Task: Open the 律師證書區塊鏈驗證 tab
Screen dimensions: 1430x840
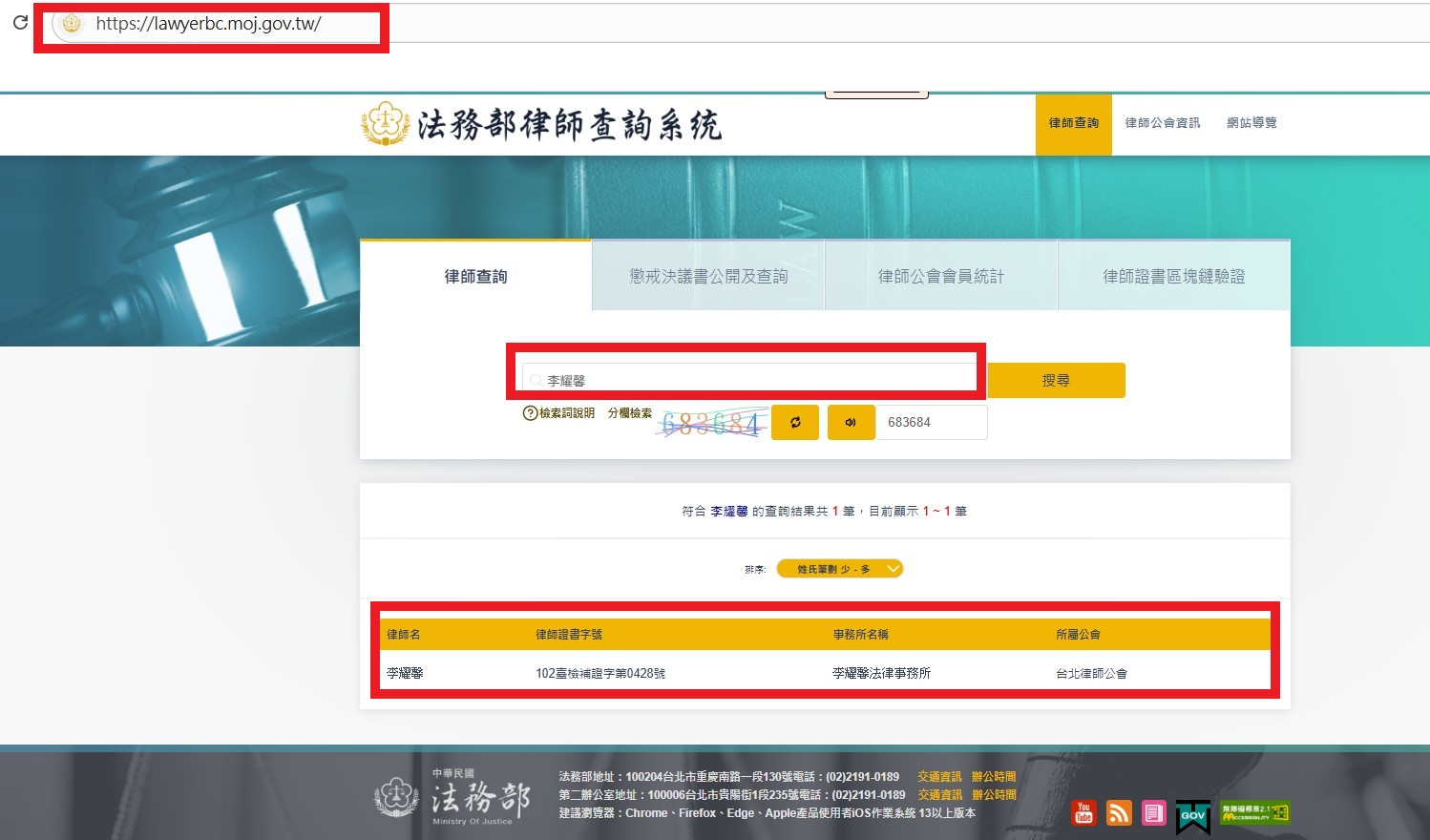Action: [x=1173, y=276]
